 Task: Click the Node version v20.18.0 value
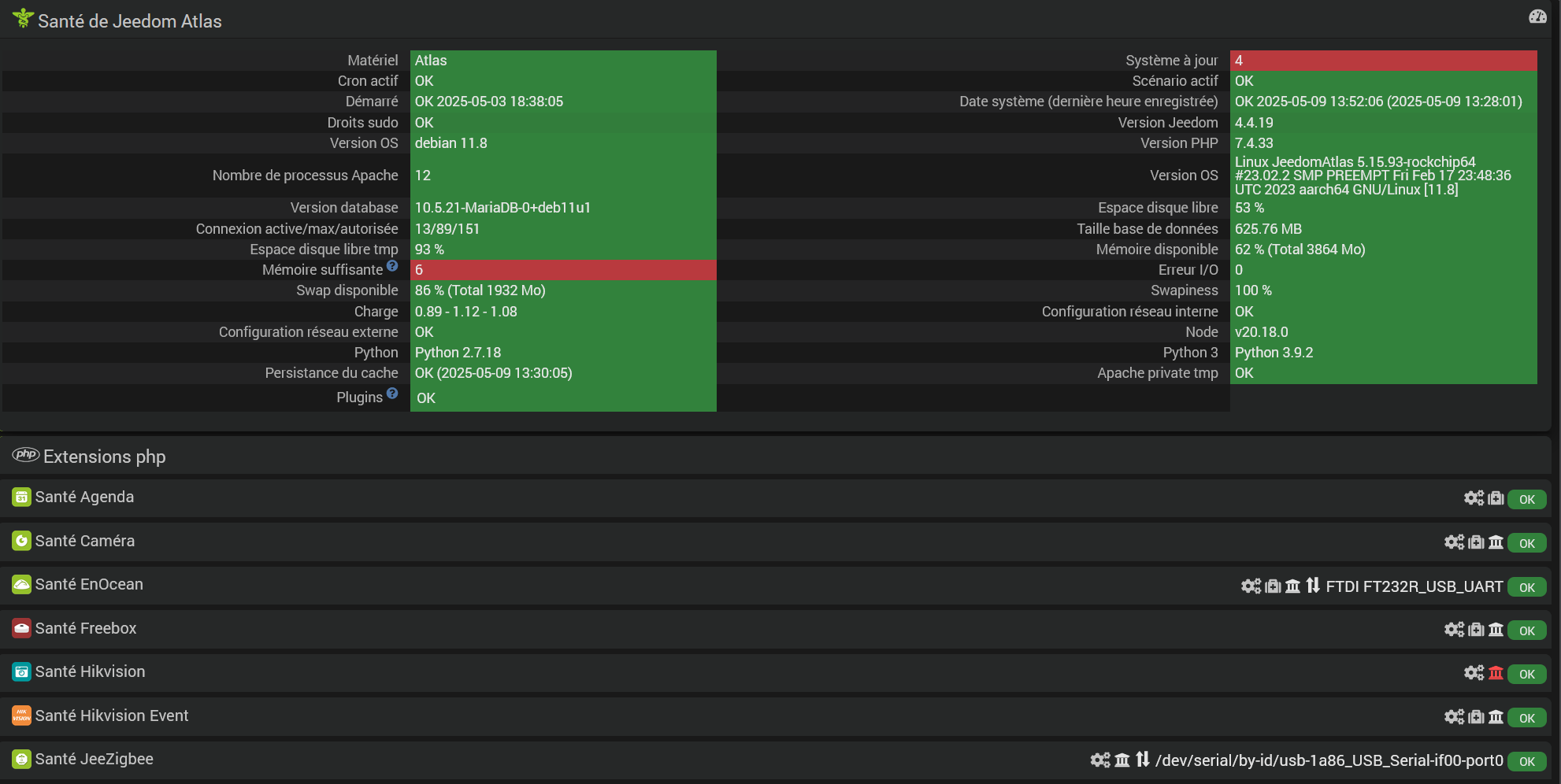pos(1384,332)
